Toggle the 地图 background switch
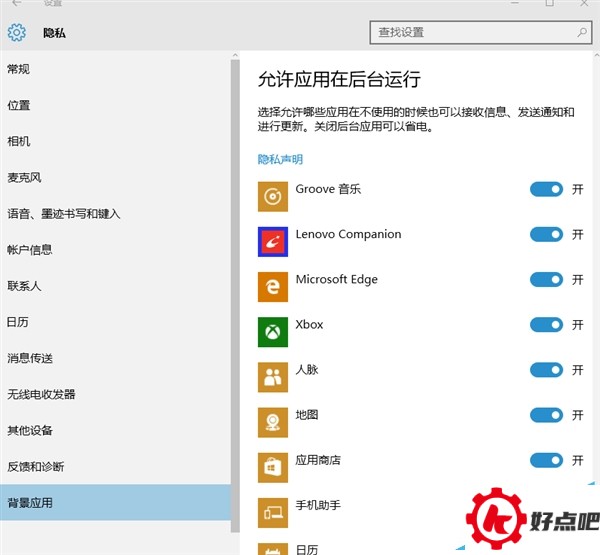 [546, 415]
